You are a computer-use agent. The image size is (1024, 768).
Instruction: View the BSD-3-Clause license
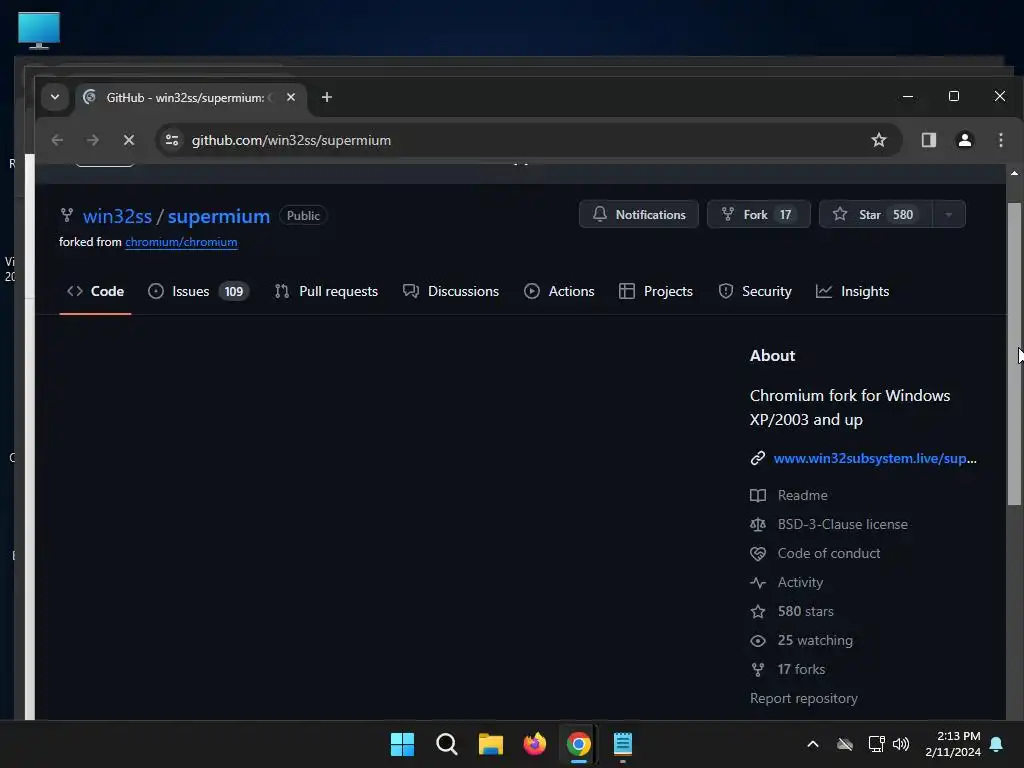tap(842, 524)
